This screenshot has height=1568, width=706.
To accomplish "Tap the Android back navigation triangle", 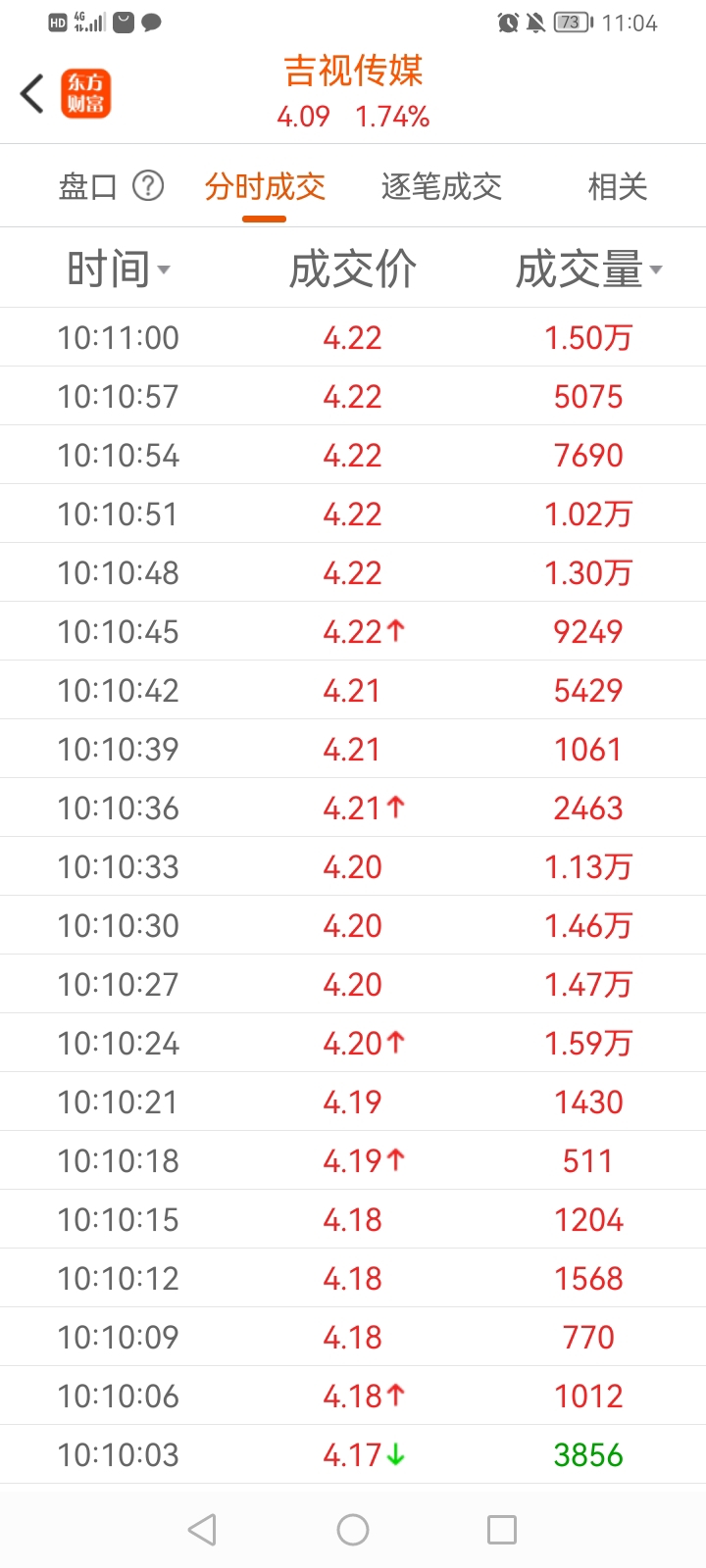I will click(x=202, y=1530).
